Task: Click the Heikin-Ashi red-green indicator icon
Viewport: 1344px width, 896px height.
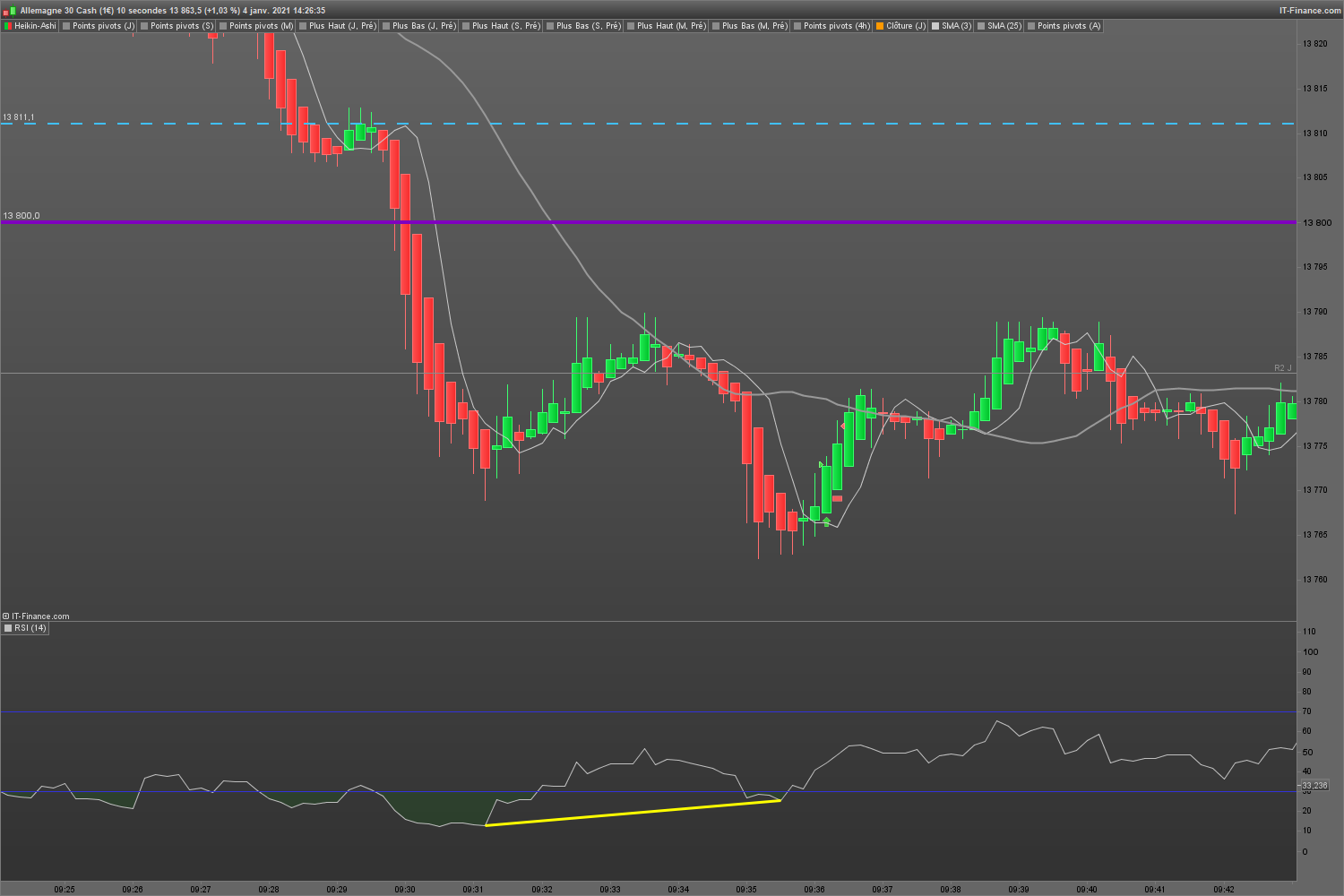Action: click(8, 26)
